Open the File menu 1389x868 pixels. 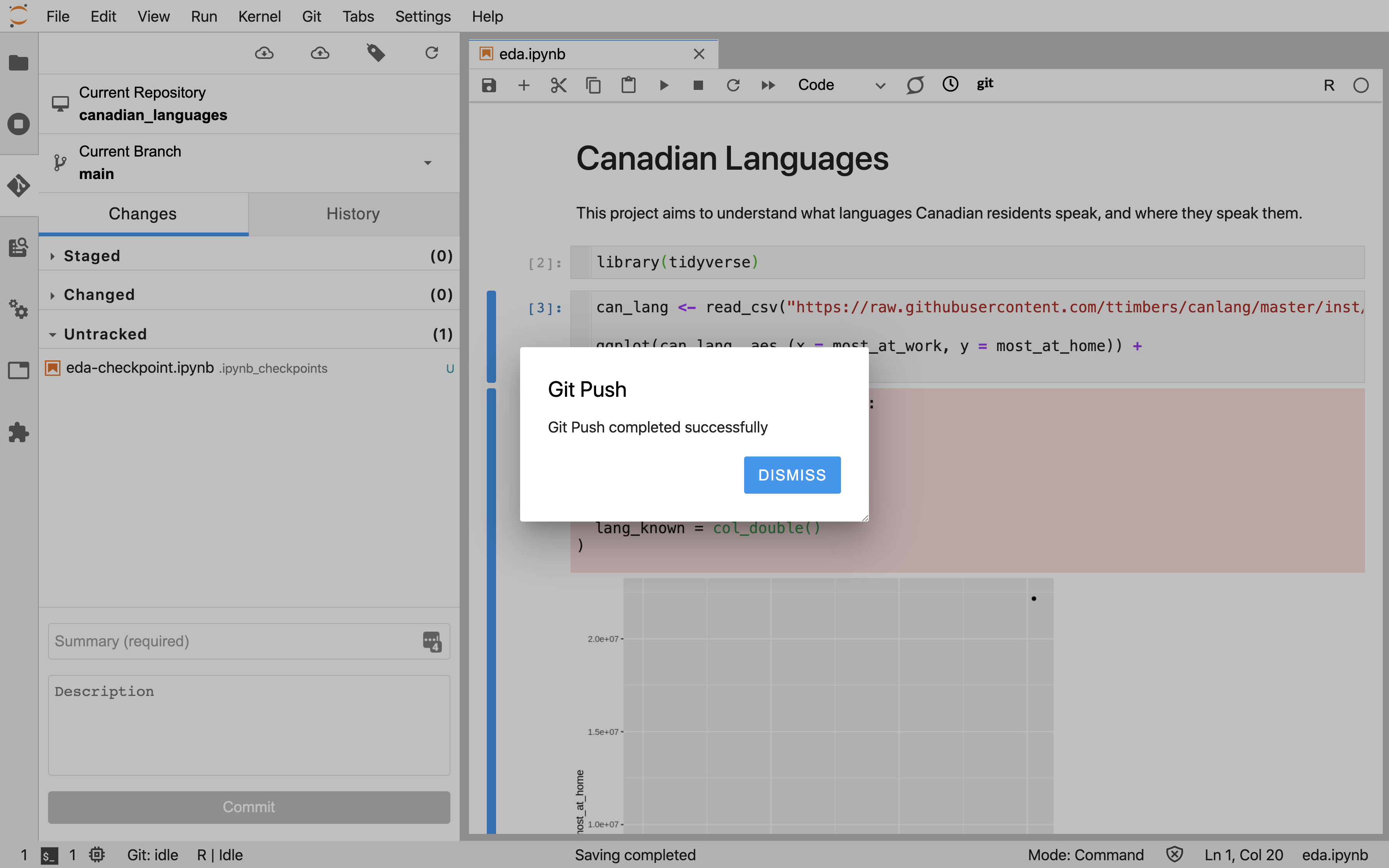pyautogui.click(x=57, y=16)
